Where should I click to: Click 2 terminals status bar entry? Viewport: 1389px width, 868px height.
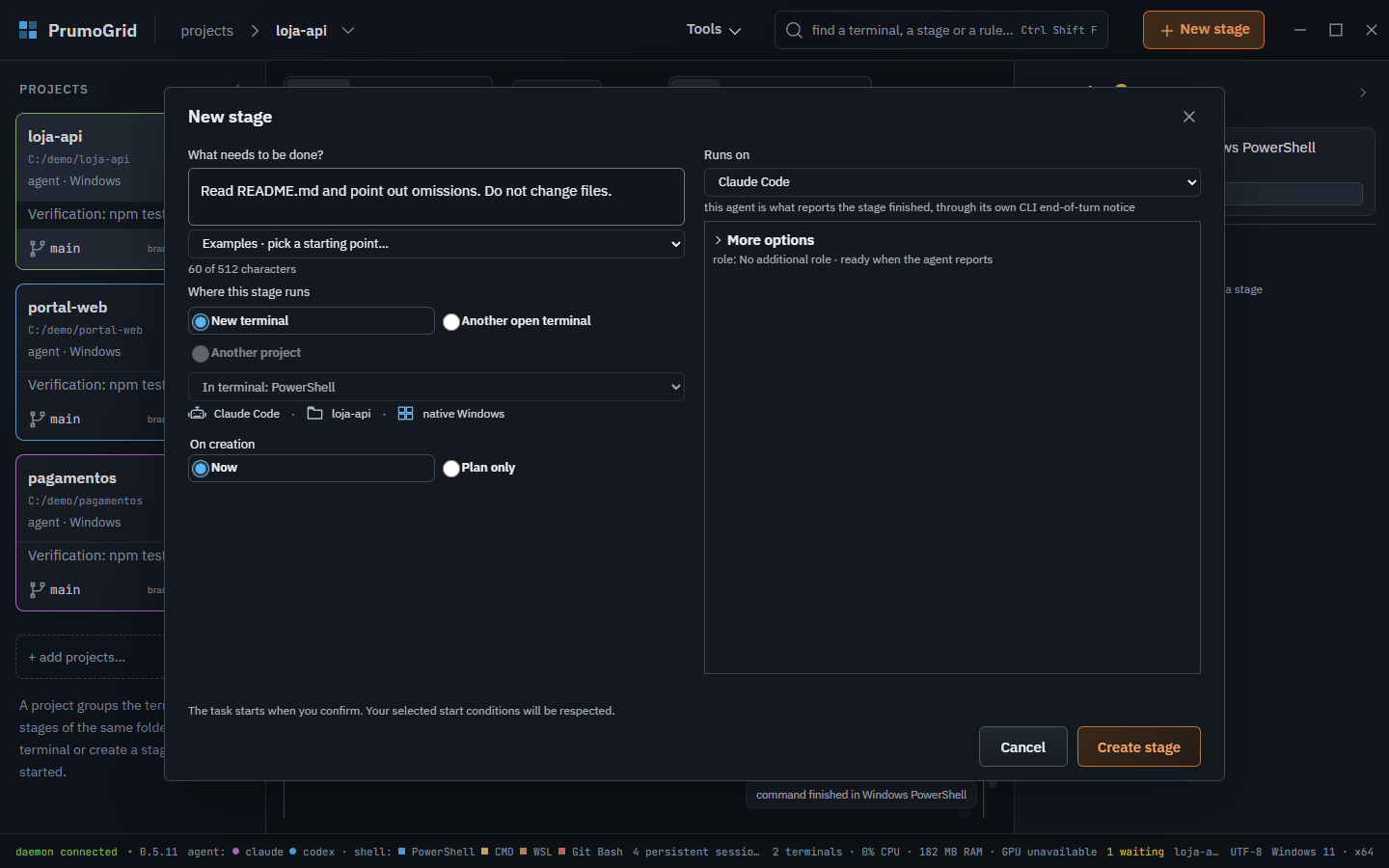pos(807,852)
